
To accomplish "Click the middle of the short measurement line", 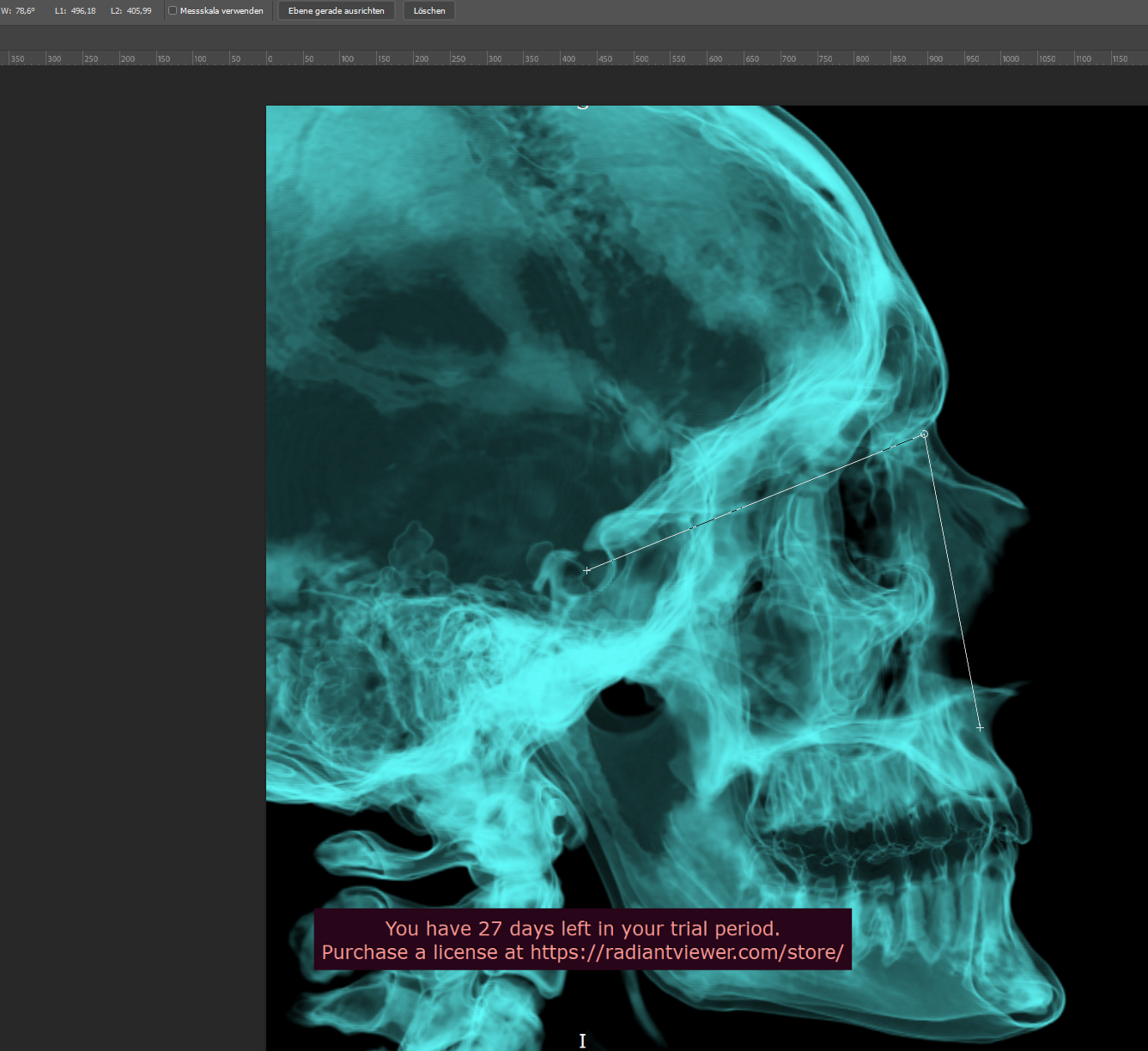I will (x=952, y=581).
